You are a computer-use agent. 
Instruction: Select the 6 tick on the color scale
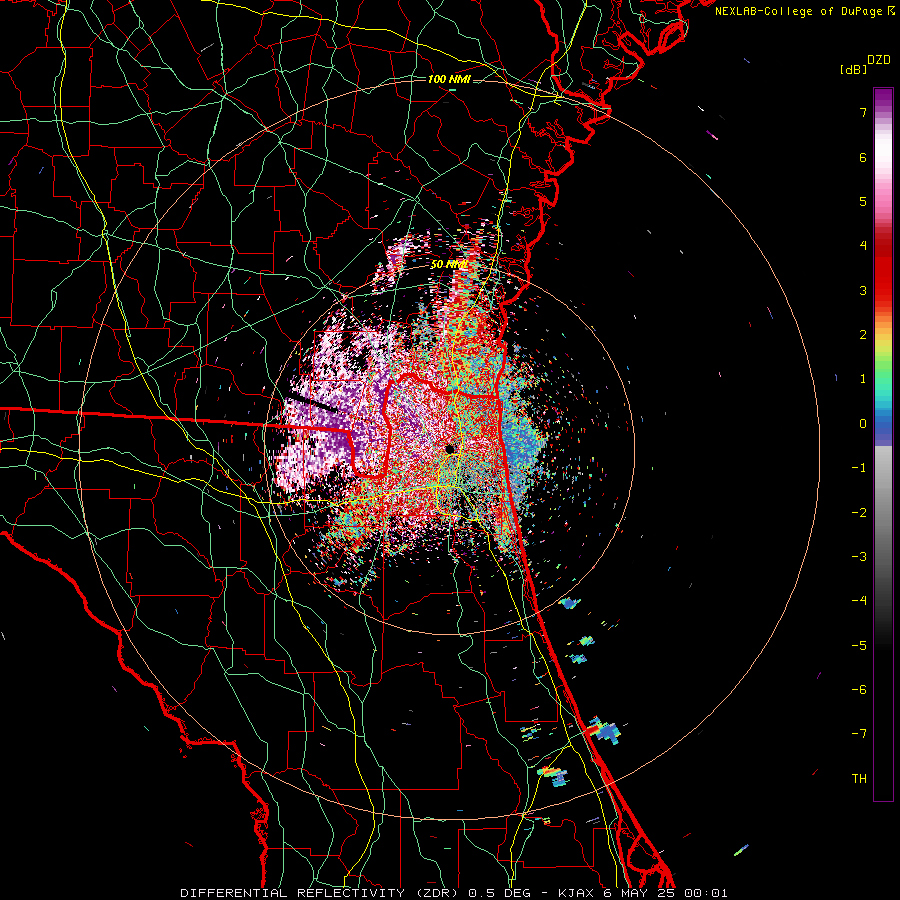tap(863, 157)
